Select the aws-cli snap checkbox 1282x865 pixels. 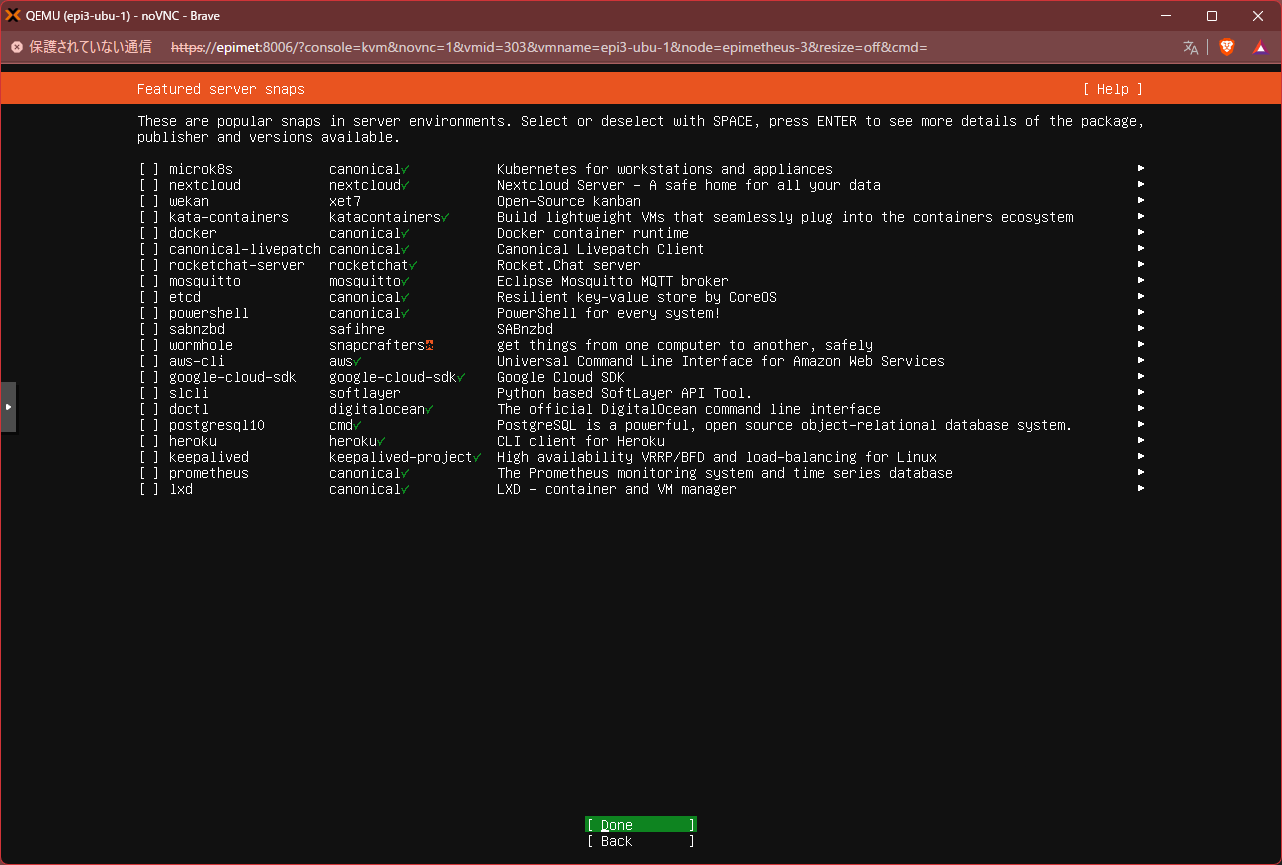(x=149, y=361)
